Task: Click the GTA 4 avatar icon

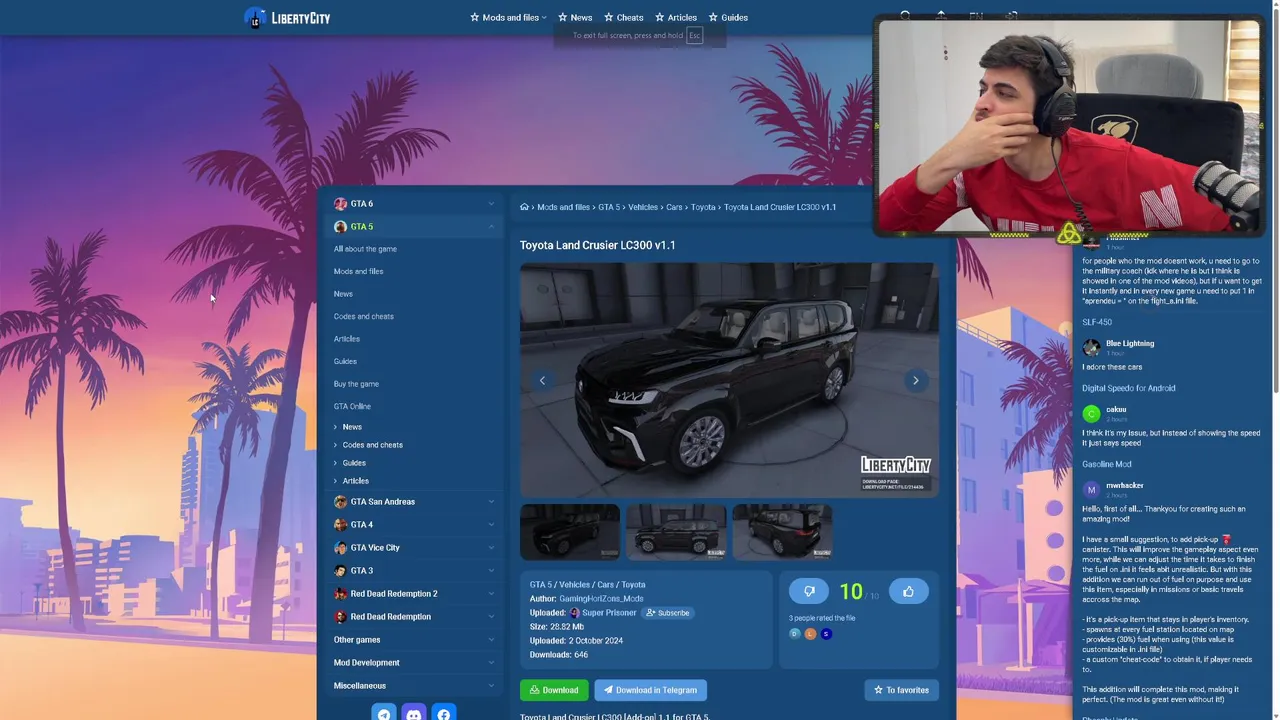Action: 340,525
